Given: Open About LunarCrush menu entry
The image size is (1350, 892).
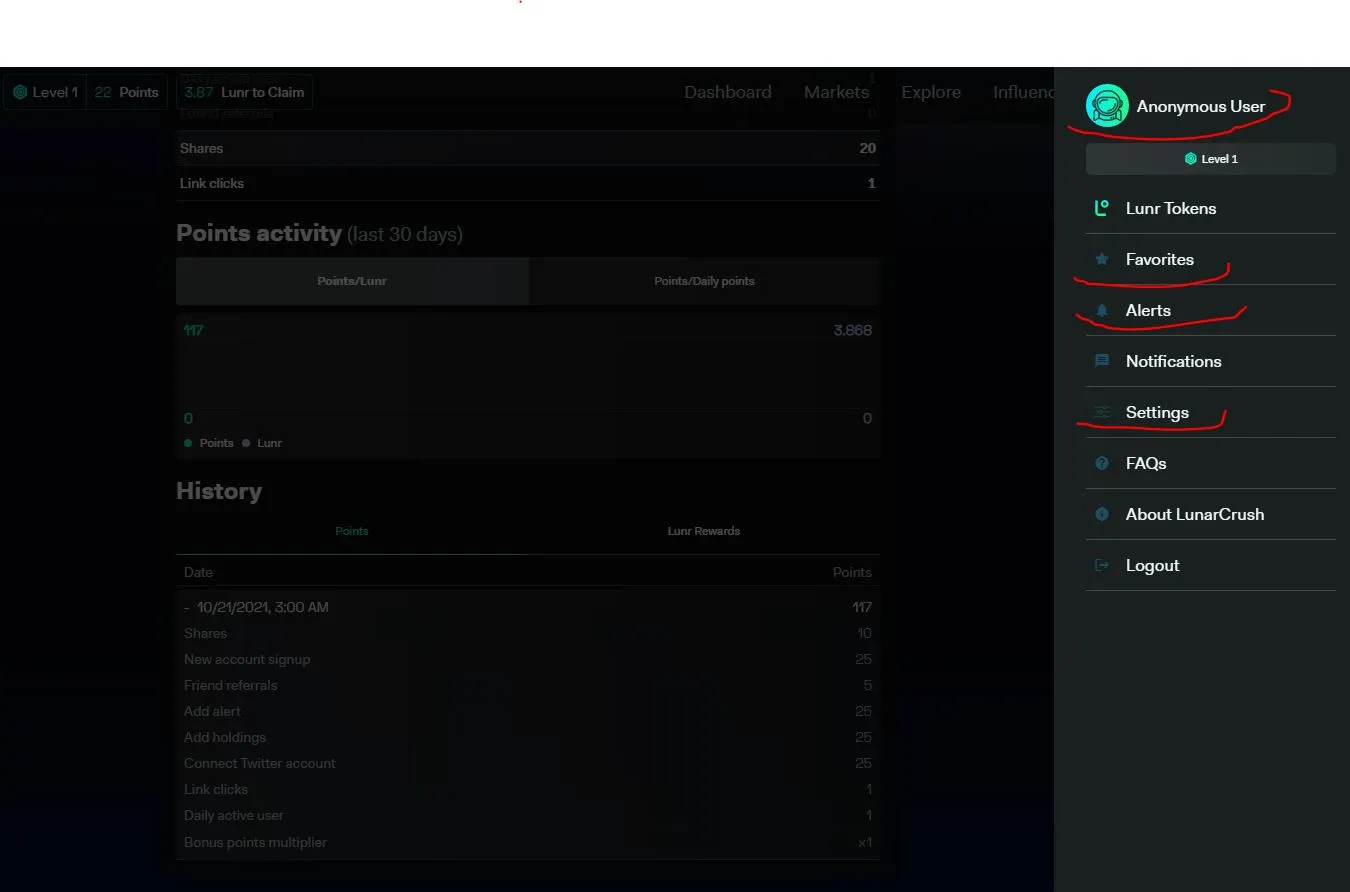Looking at the screenshot, I should click(1211, 514).
